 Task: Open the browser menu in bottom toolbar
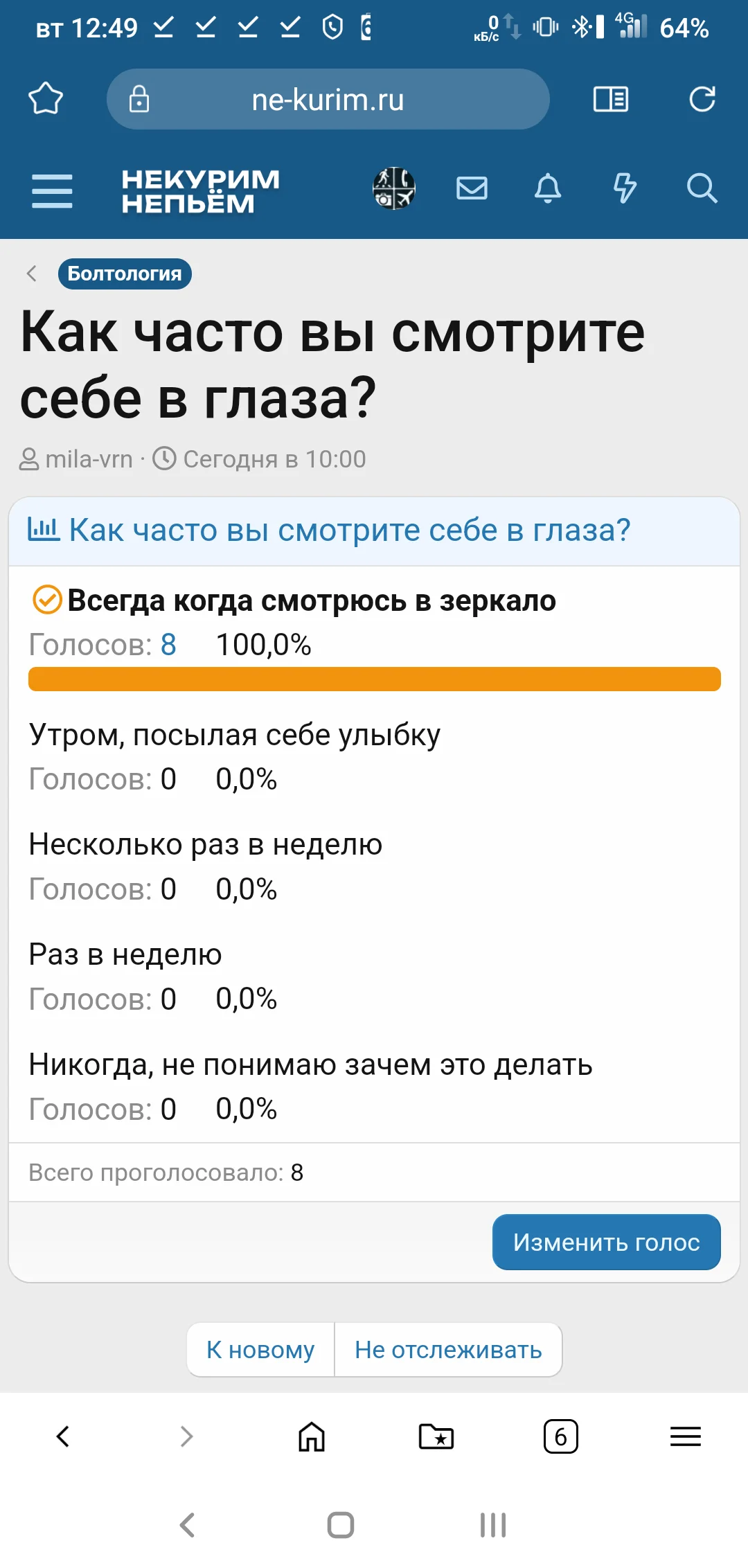point(684,1436)
